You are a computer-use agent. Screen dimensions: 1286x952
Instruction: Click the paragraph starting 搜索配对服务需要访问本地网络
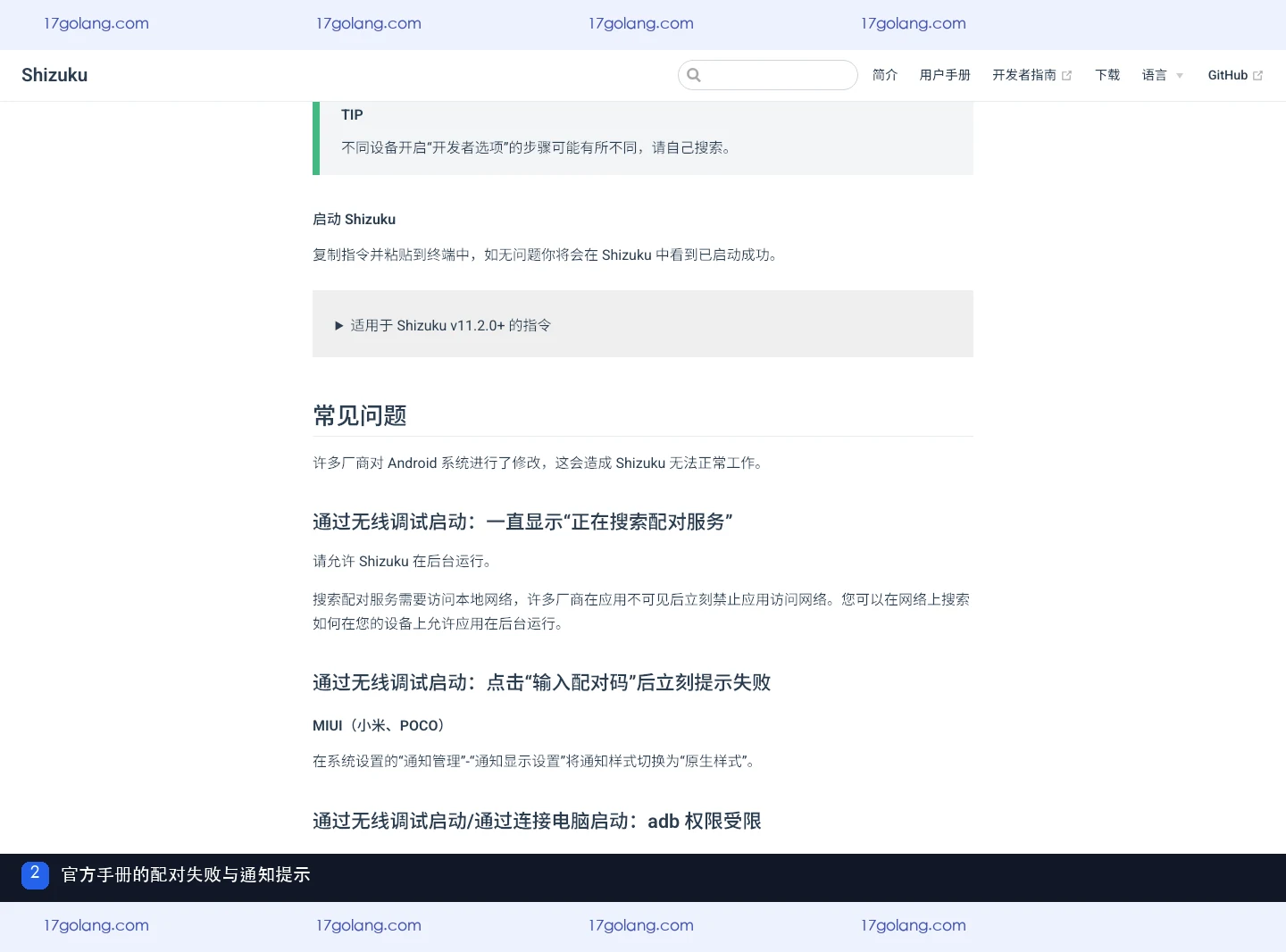coord(641,612)
